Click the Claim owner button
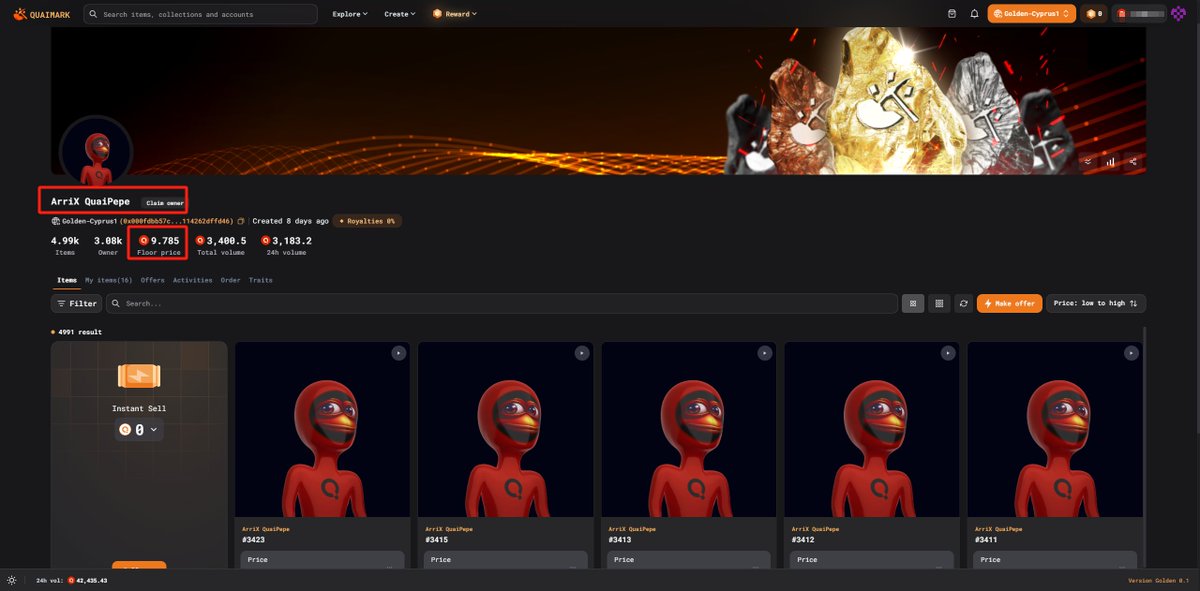Viewport: 1200px width, 591px height. click(x=164, y=203)
